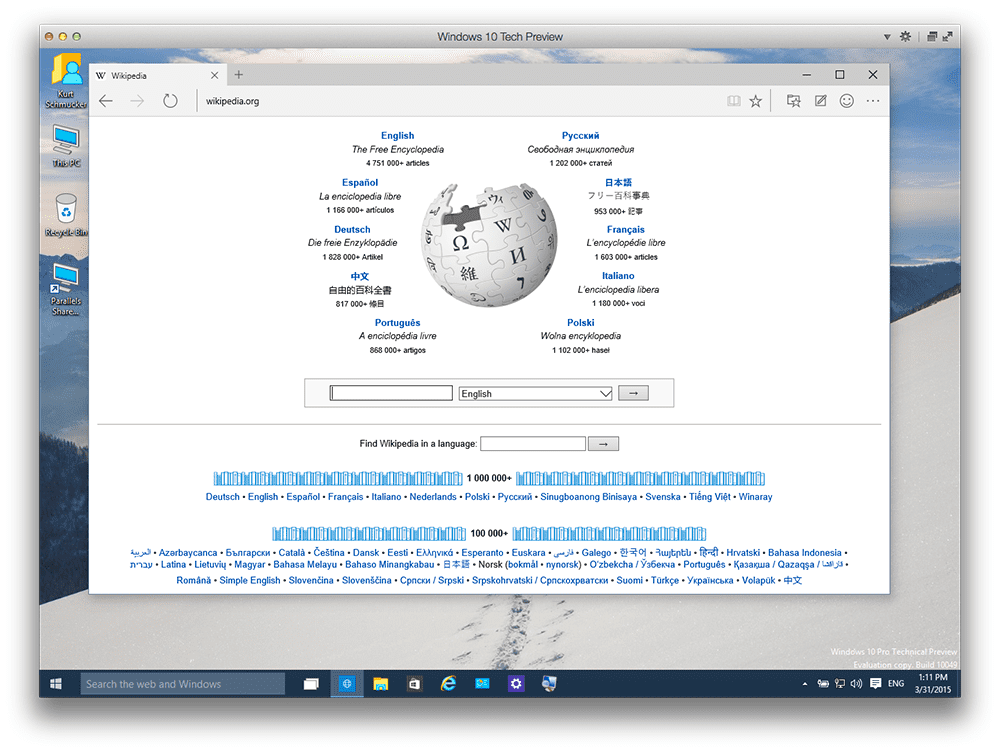Select the Parallels Share desktop shortcut
Screen dimensions: 1000x752
pyautogui.click(x=66, y=290)
